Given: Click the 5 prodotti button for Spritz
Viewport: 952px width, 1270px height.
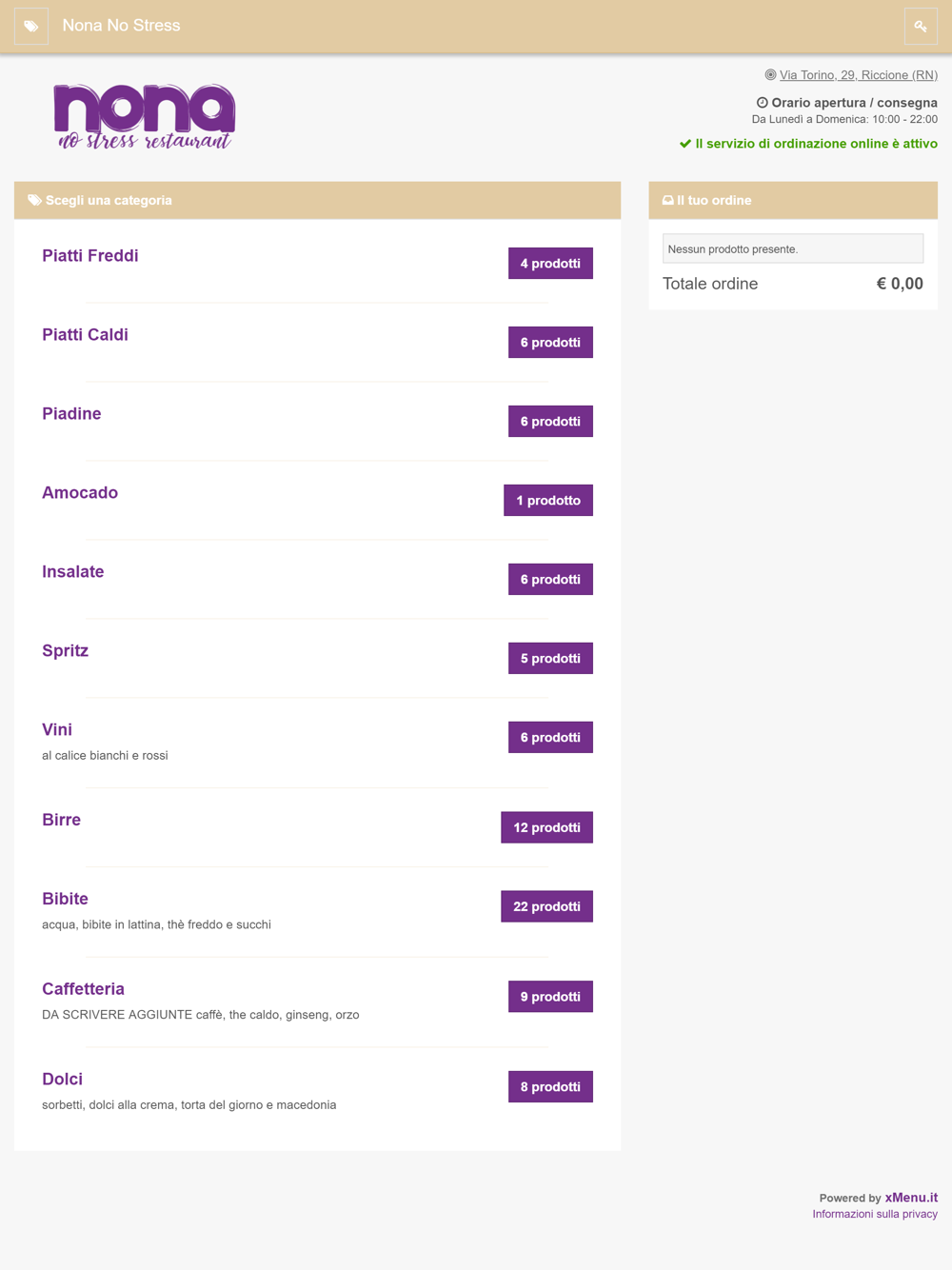Looking at the screenshot, I should point(550,659).
